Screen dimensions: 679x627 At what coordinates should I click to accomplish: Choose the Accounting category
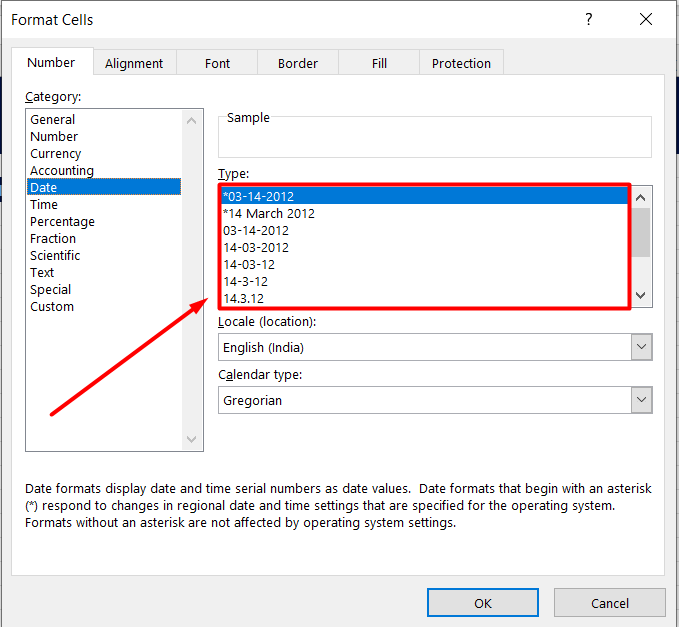[x=104, y=170]
